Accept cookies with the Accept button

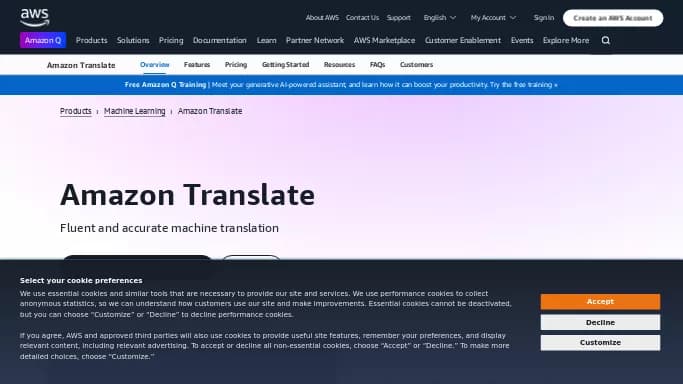coord(600,301)
